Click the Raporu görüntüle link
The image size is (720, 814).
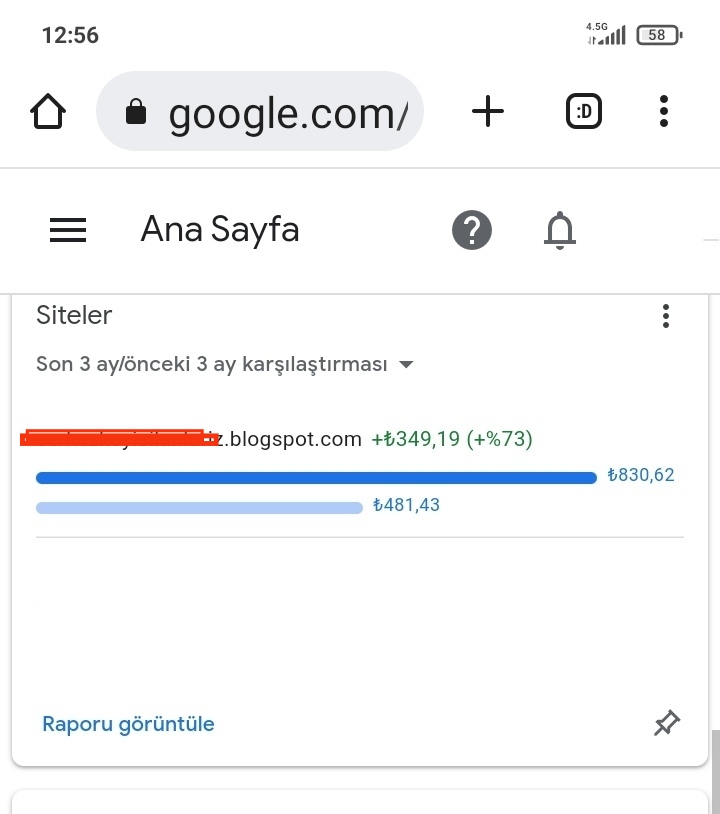[x=128, y=724]
